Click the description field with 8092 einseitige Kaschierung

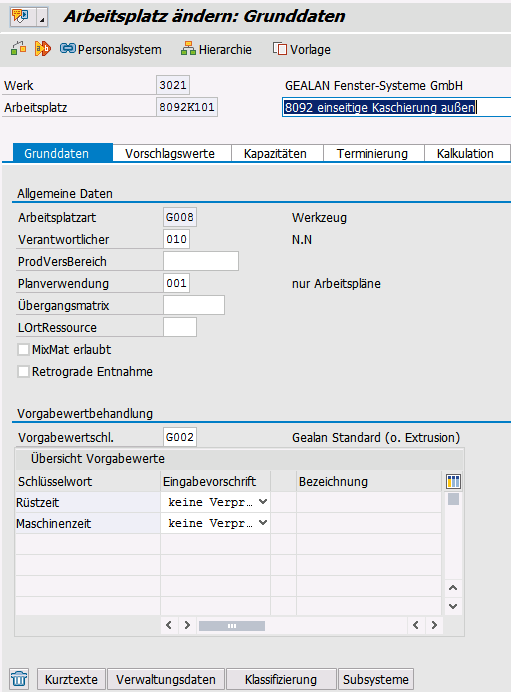click(396, 107)
